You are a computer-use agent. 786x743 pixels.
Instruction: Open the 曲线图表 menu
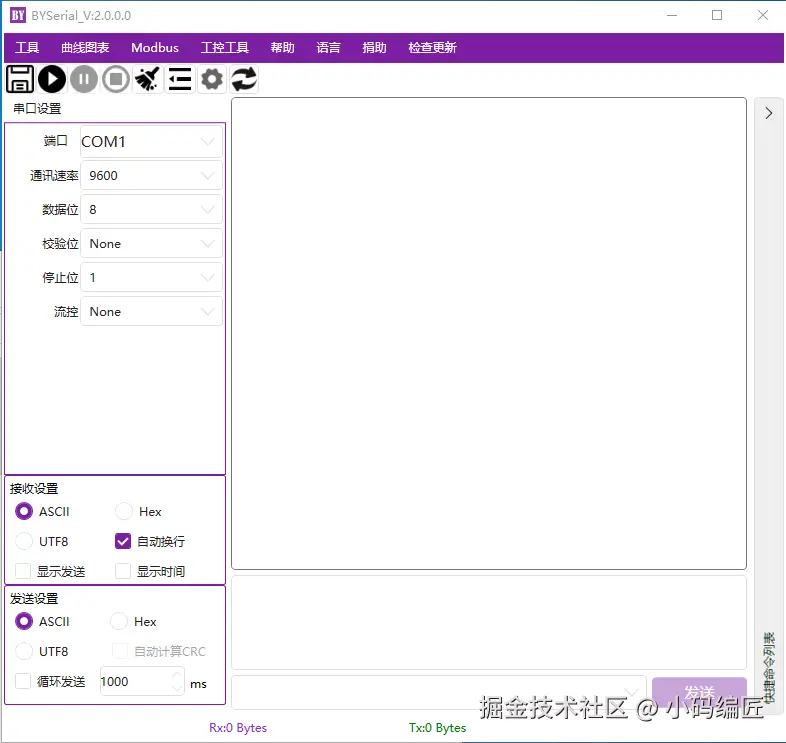point(85,48)
